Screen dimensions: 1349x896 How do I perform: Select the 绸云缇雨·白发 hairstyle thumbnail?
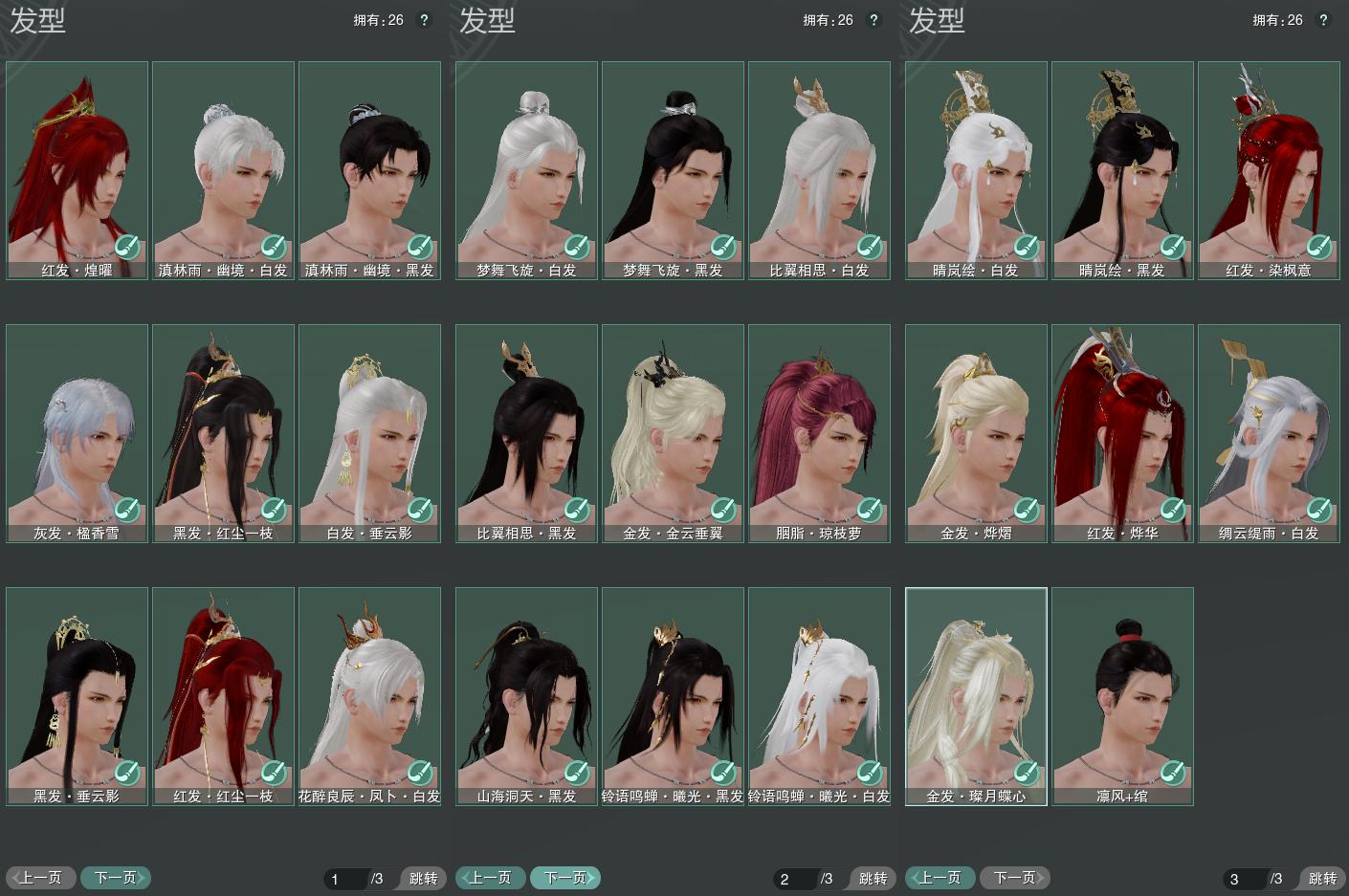(x=1269, y=433)
